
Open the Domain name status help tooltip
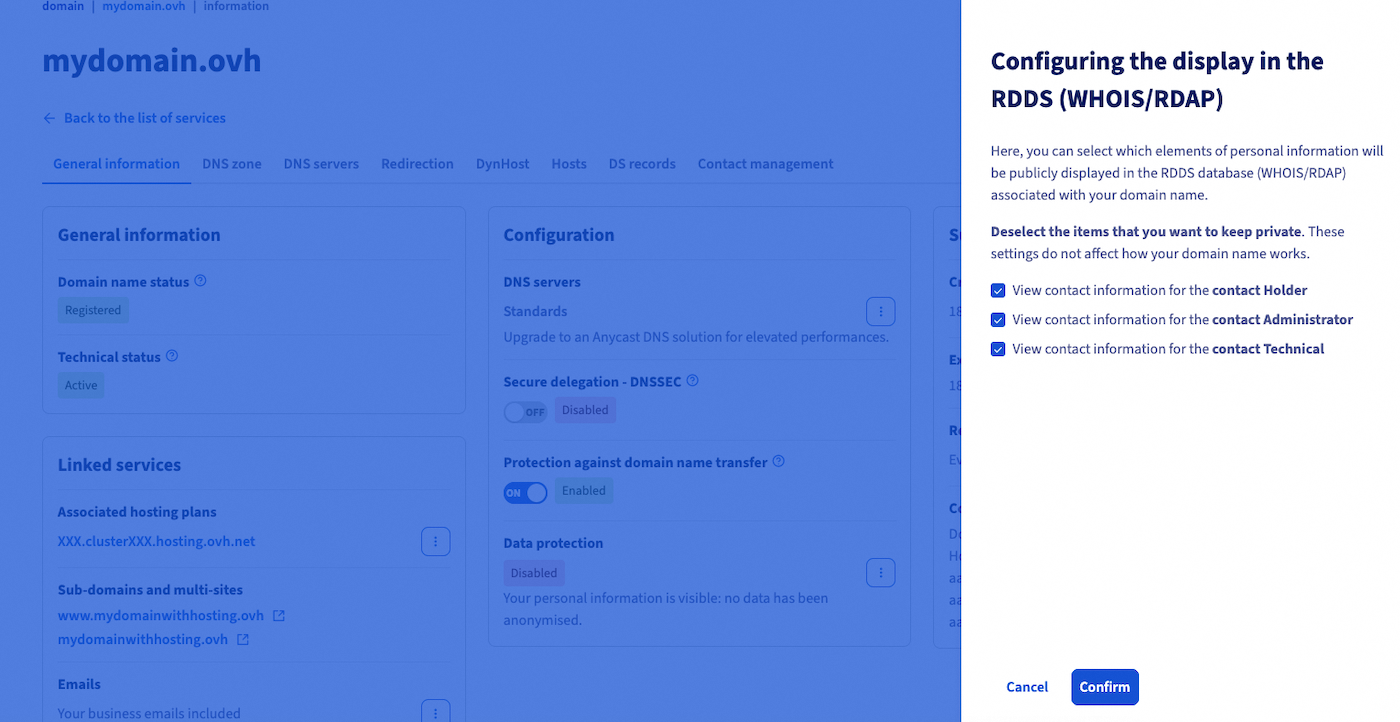click(x=199, y=281)
